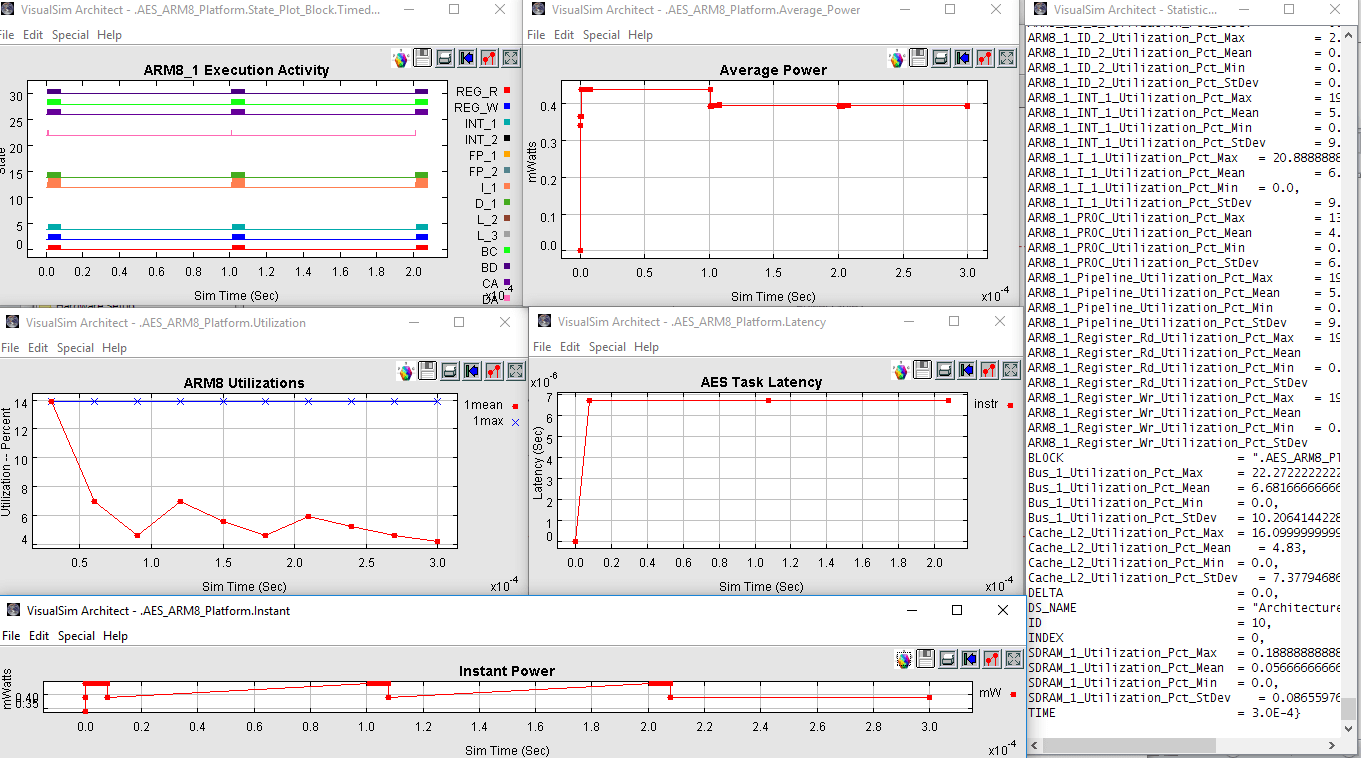Click the red plot format icon in the AES Task Latency window
This screenshot has height=758, width=1361.
(x=989, y=370)
